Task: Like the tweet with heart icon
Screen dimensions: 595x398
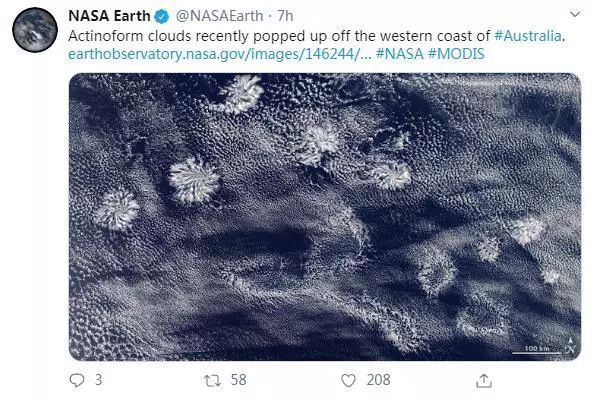Action: point(348,380)
